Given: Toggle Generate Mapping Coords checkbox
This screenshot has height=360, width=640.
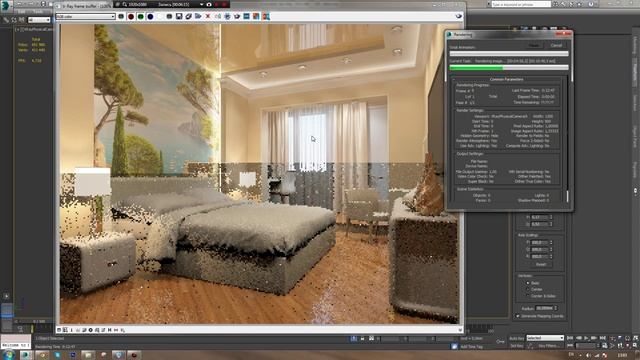Looking at the screenshot, I should (x=518, y=316).
